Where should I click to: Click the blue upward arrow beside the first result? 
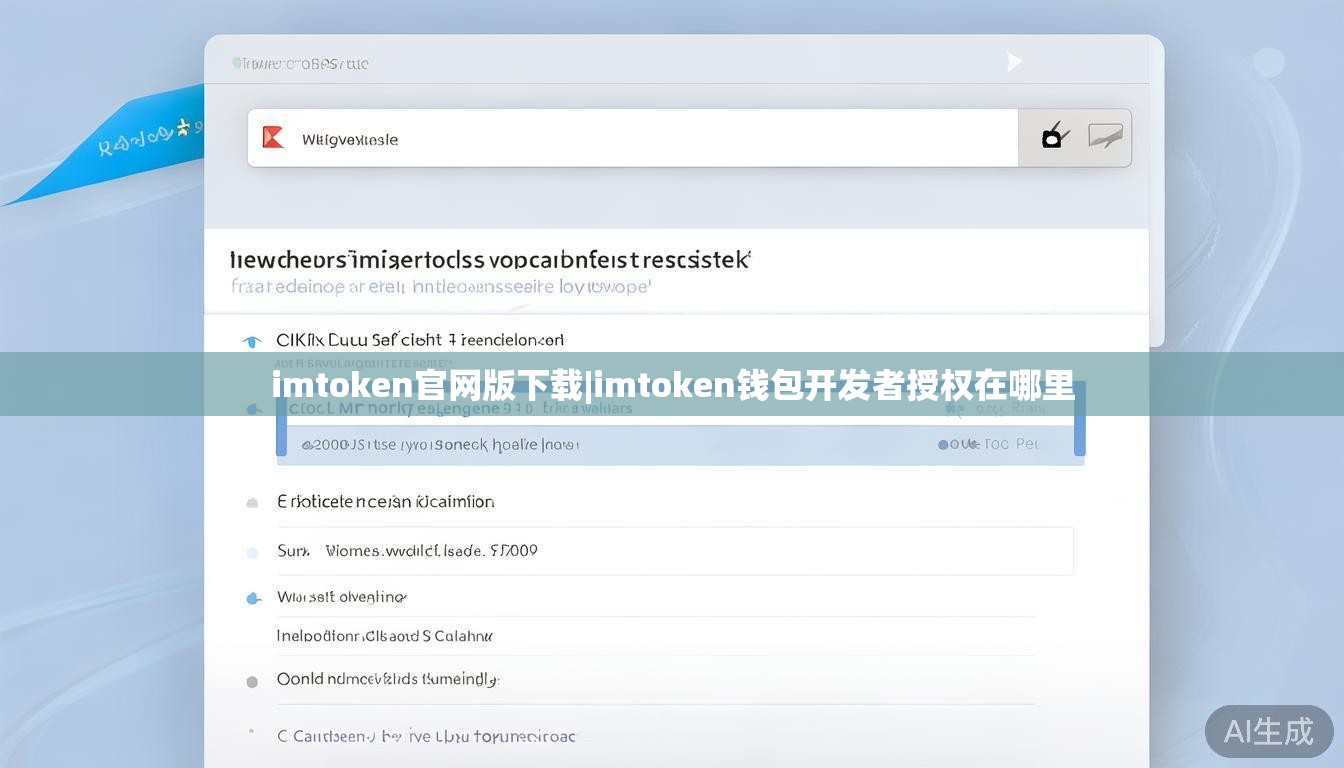pyautogui.click(x=252, y=340)
